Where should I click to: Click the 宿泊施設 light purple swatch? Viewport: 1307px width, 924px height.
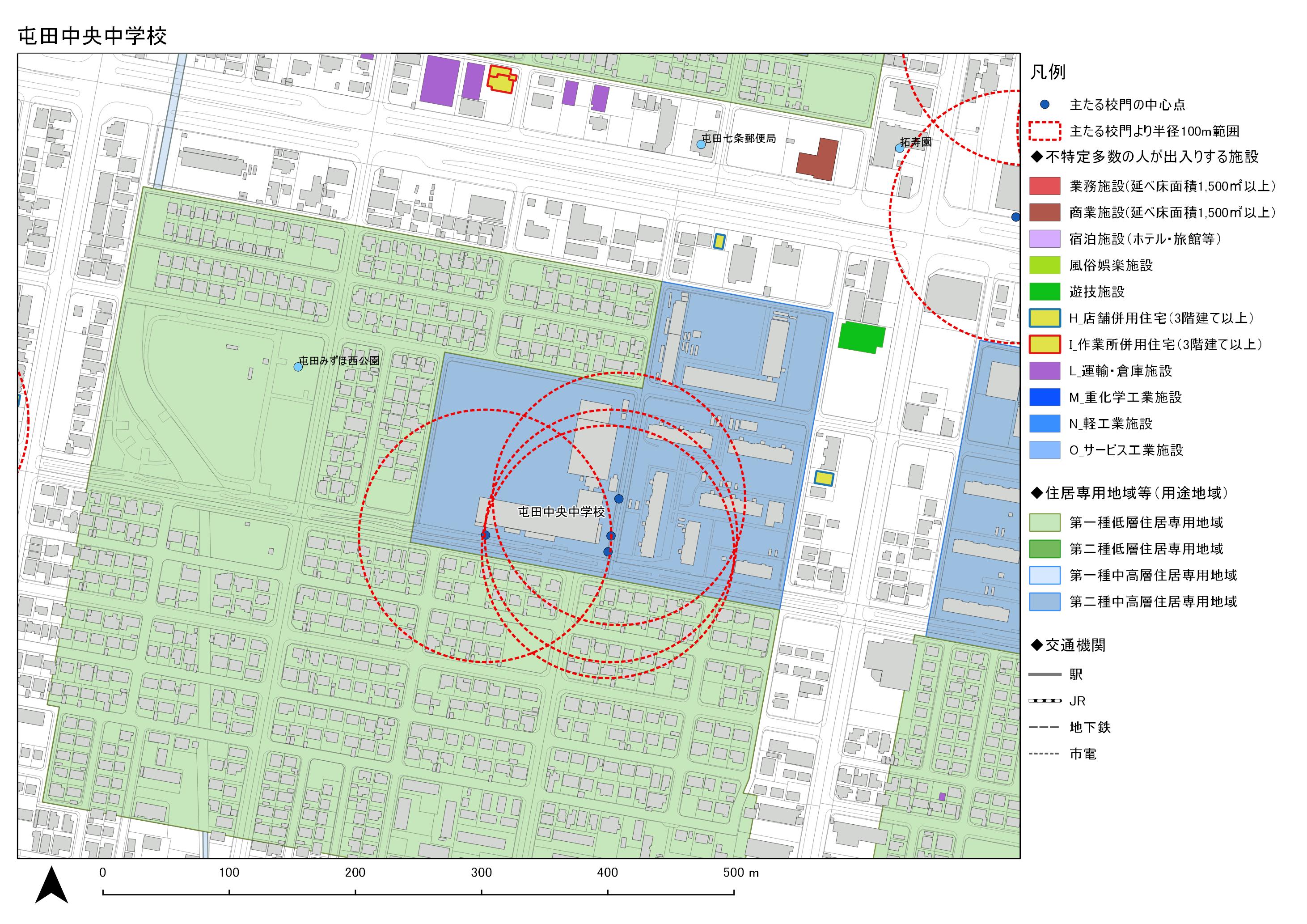click(1045, 238)
